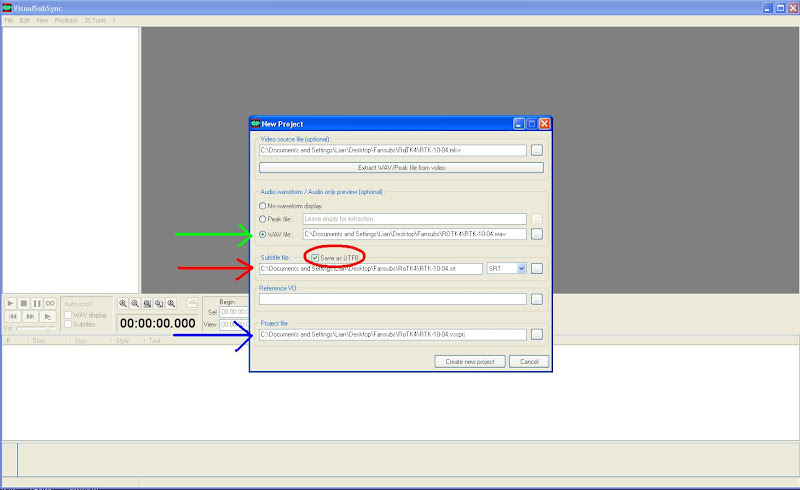Screen dimensions: 800x490
Task: Select the WAV file radio button
Action: [x=263, y=234]
